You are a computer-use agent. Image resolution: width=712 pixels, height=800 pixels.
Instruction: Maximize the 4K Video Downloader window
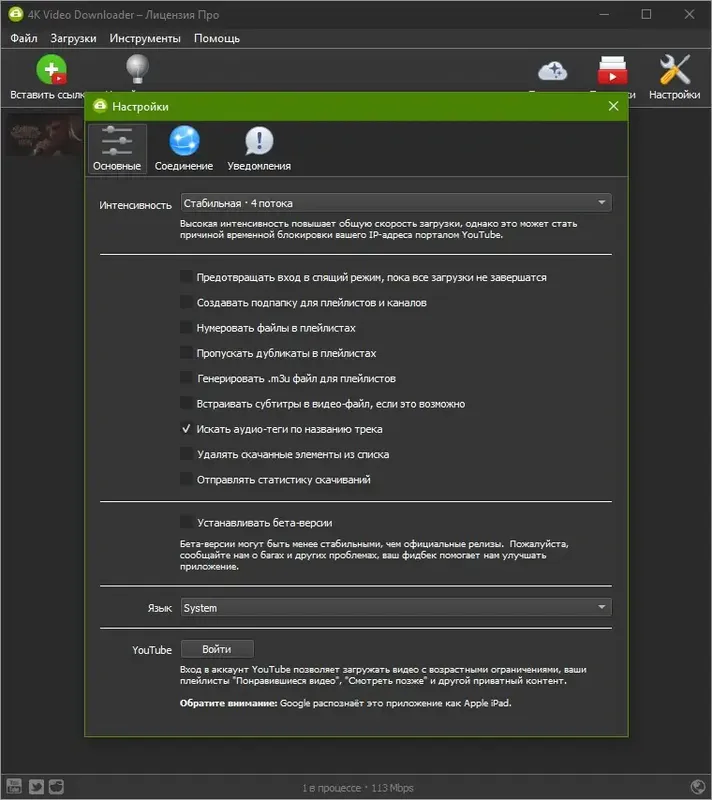tap(646, 14)
